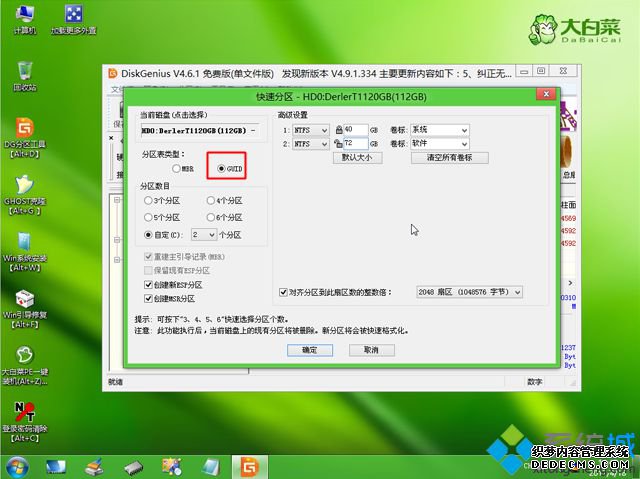Click the notepad taskbar icon
This screenshot has width=640, height=479.
click(x=211, y=467)
